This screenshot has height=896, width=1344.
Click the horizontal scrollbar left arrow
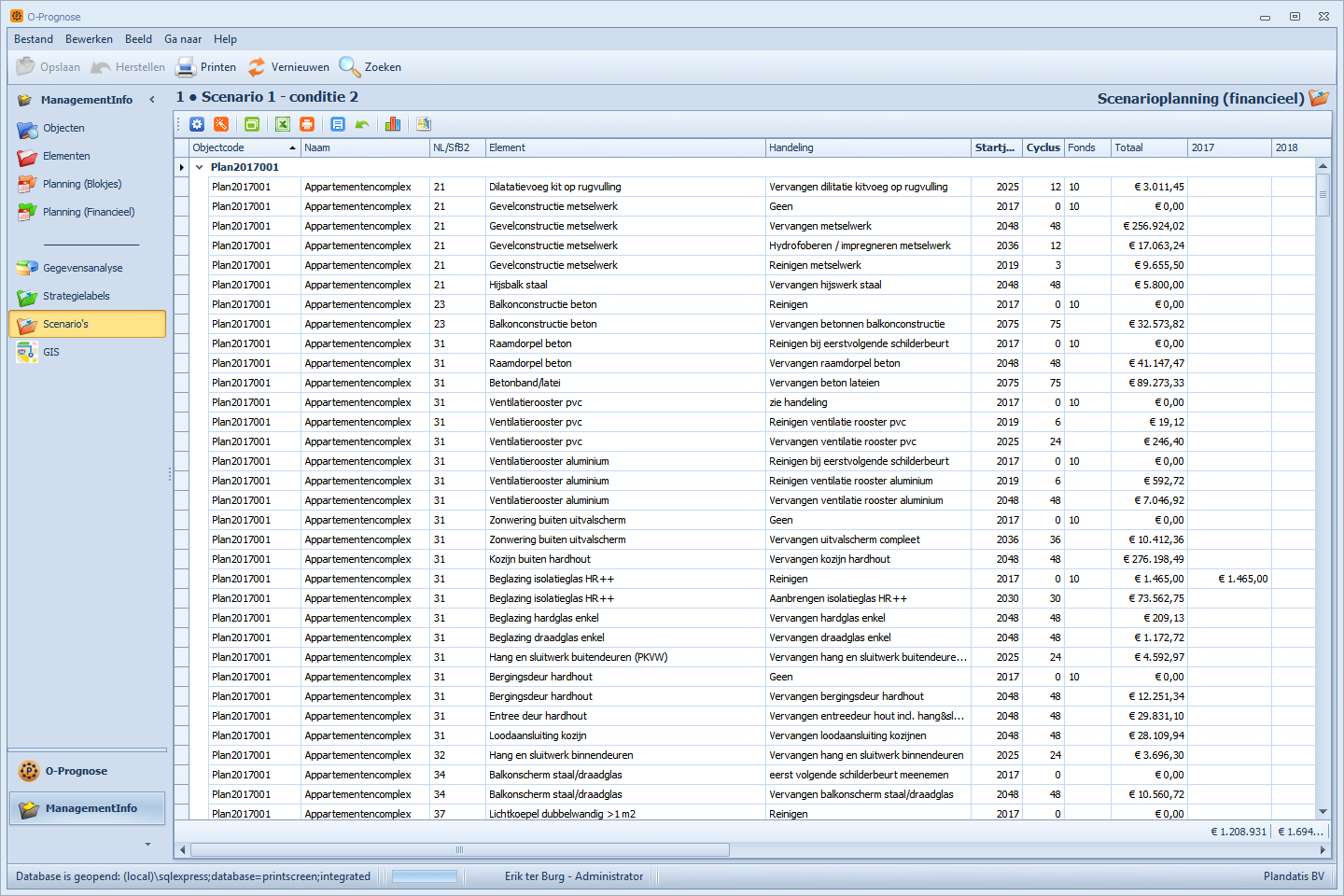[x=183, y=850]
